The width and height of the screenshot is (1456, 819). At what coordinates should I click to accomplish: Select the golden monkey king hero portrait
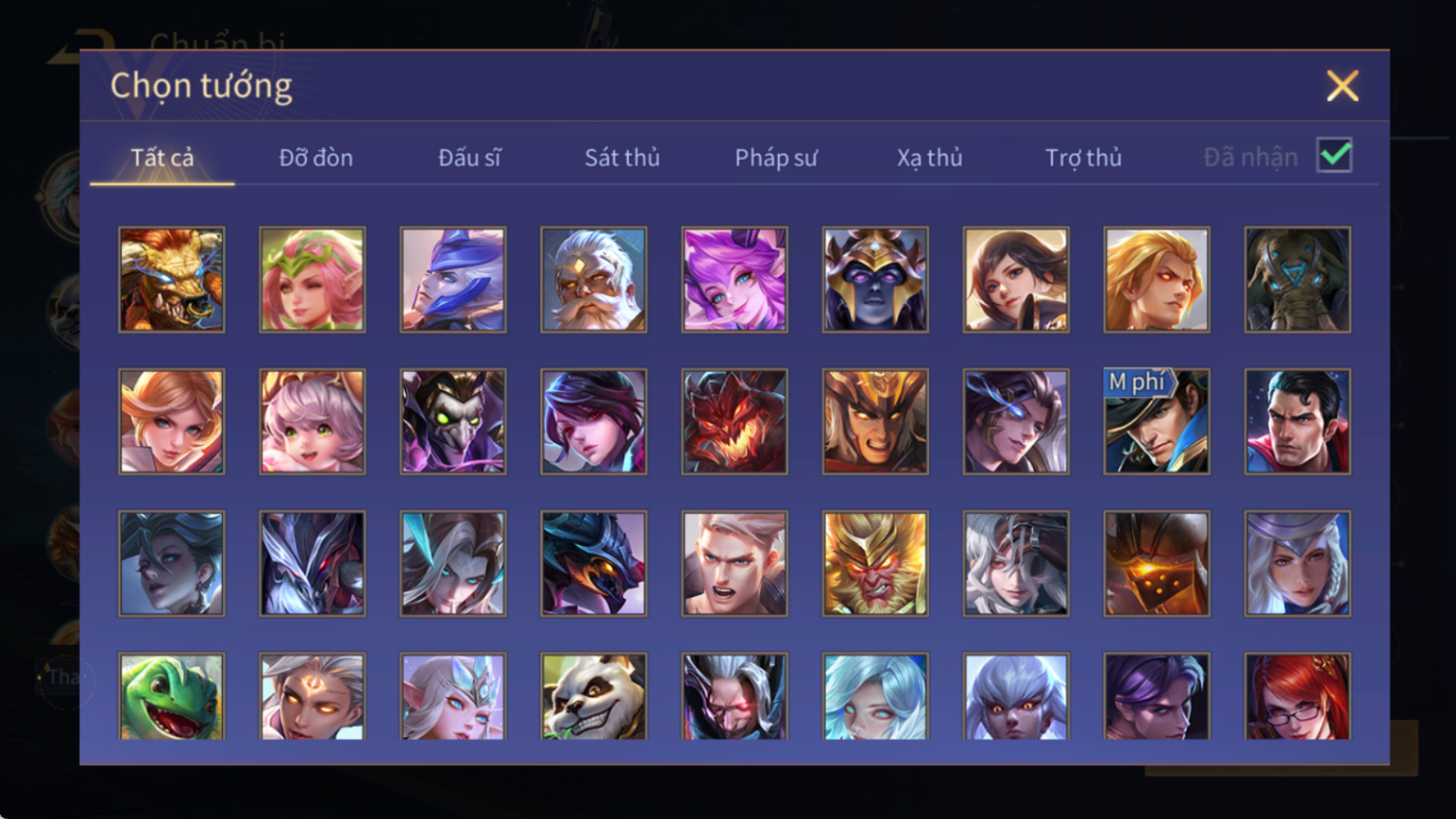tap(875, 563)
